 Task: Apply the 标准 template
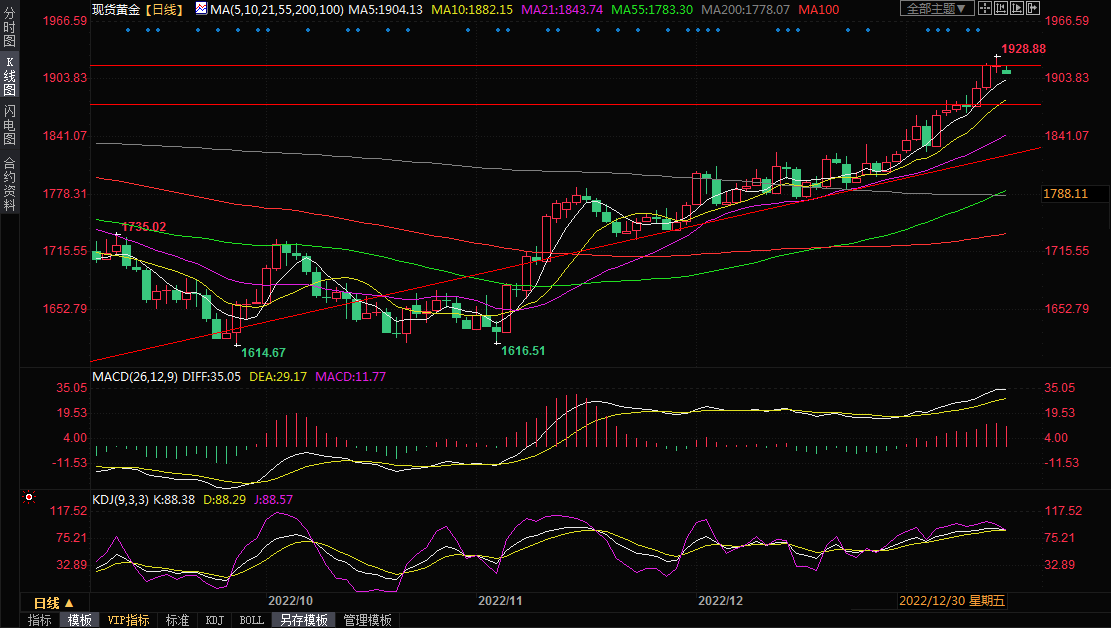click(177, 620)
